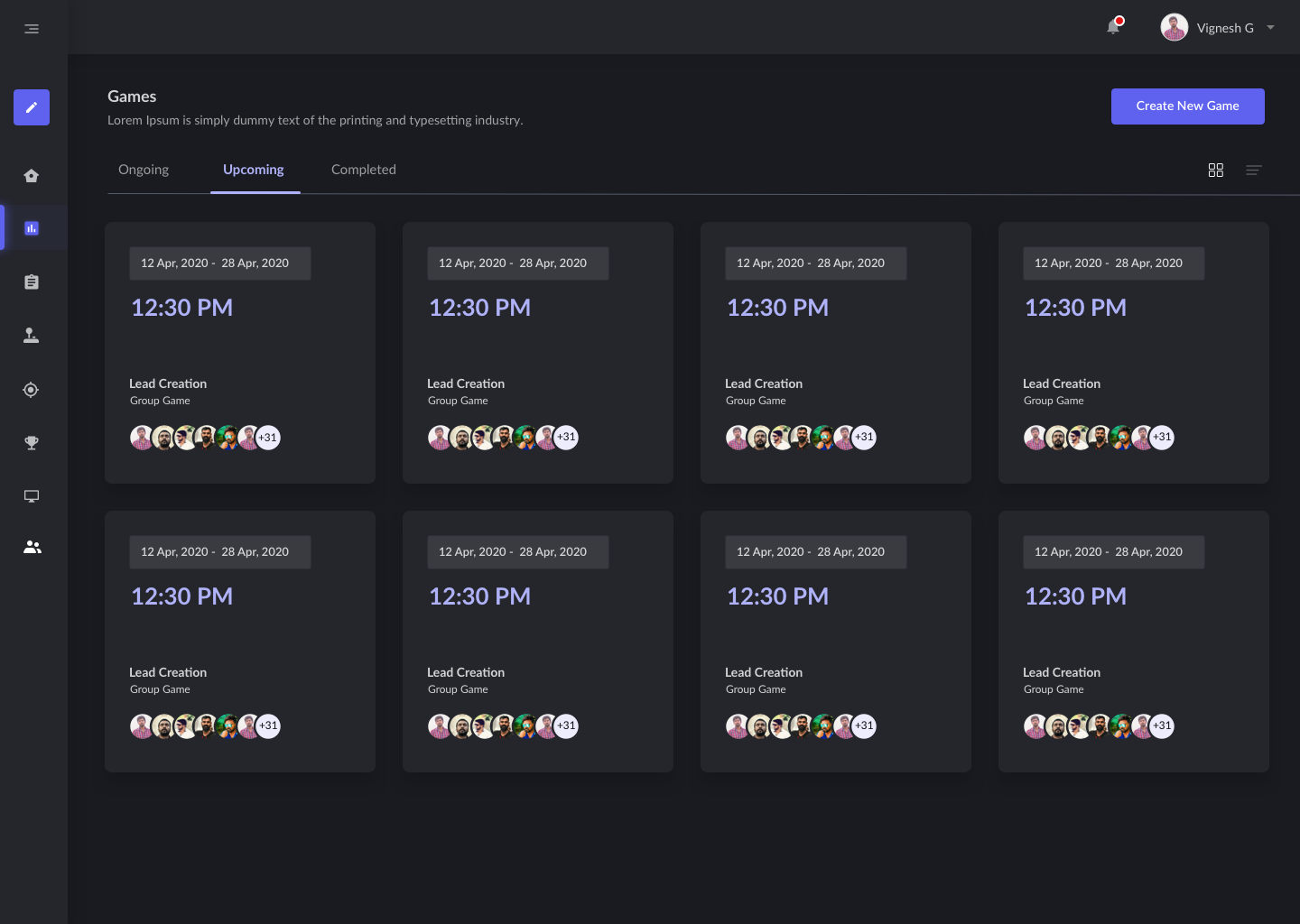Switch to list view layout
The width and height of the screenshot is (1300, 924).
(x=1254, y=170)
